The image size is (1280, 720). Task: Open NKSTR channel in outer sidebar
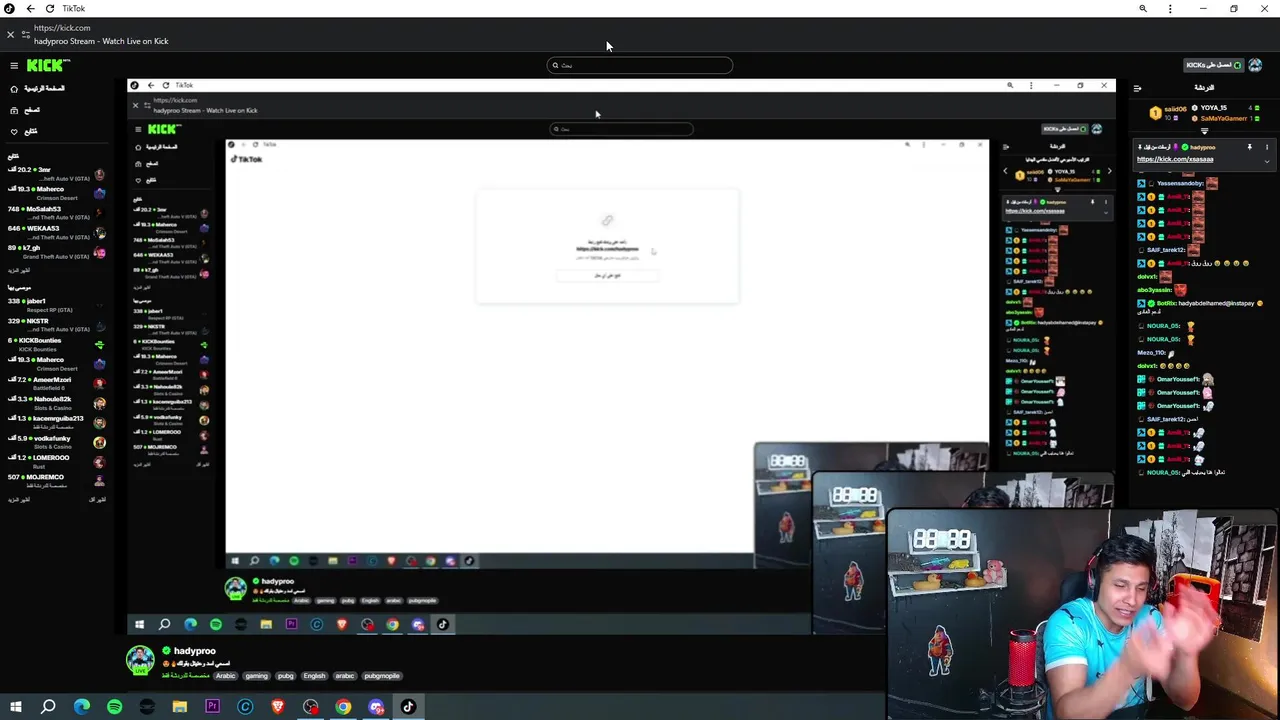tap(56, 324)
